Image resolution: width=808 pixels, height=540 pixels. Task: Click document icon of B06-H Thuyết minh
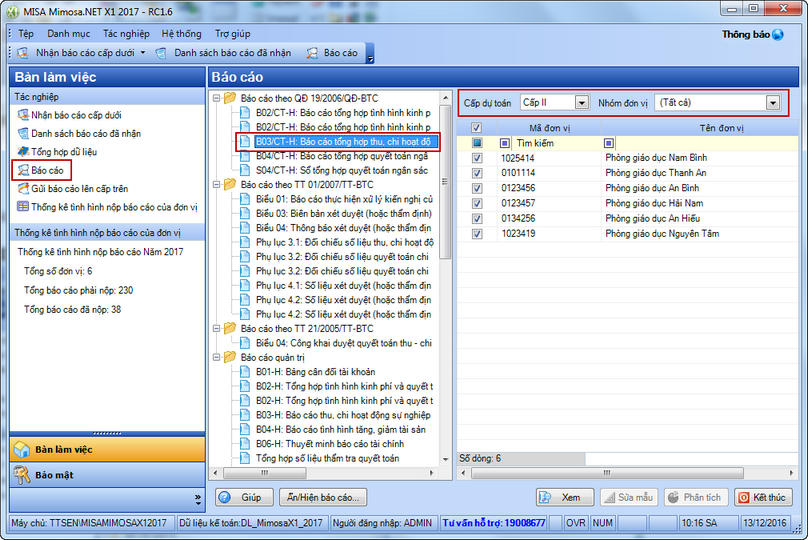(245, 444)
